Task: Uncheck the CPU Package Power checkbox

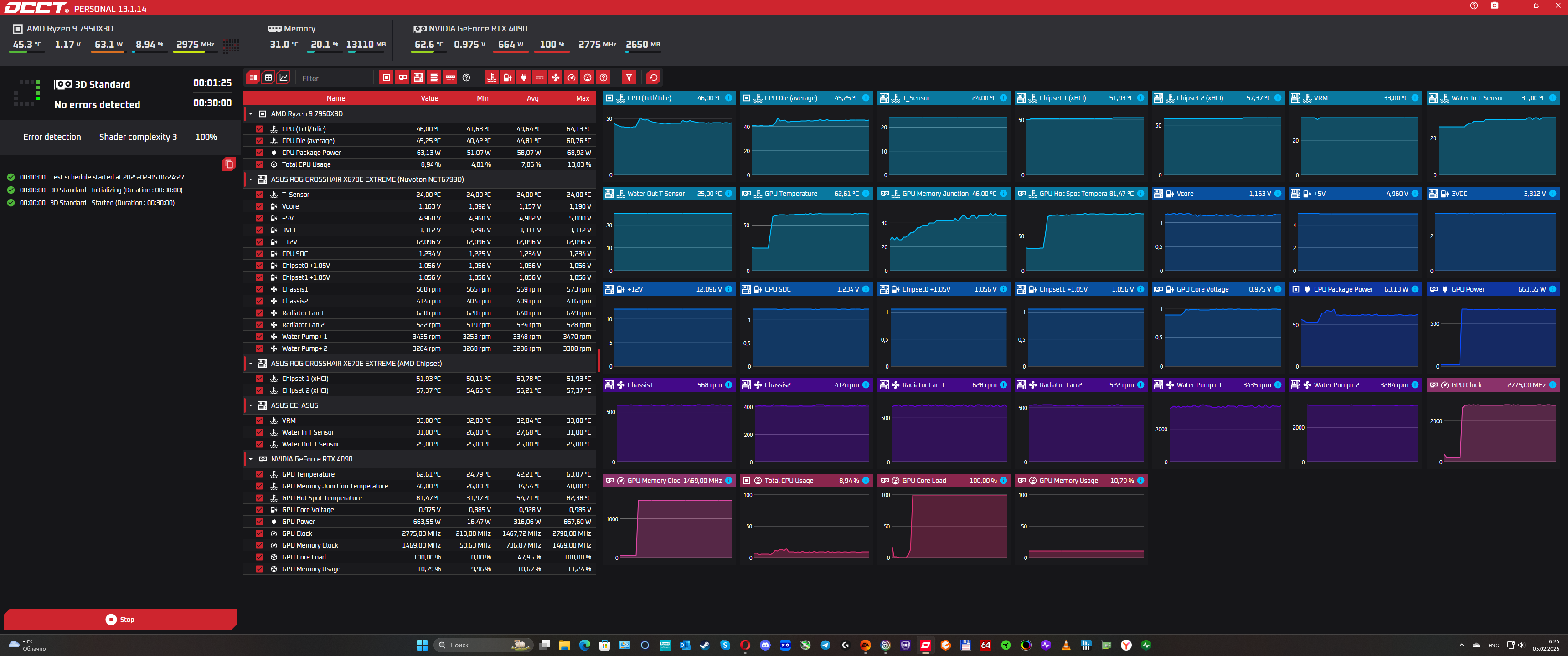Action: point(259,153)
